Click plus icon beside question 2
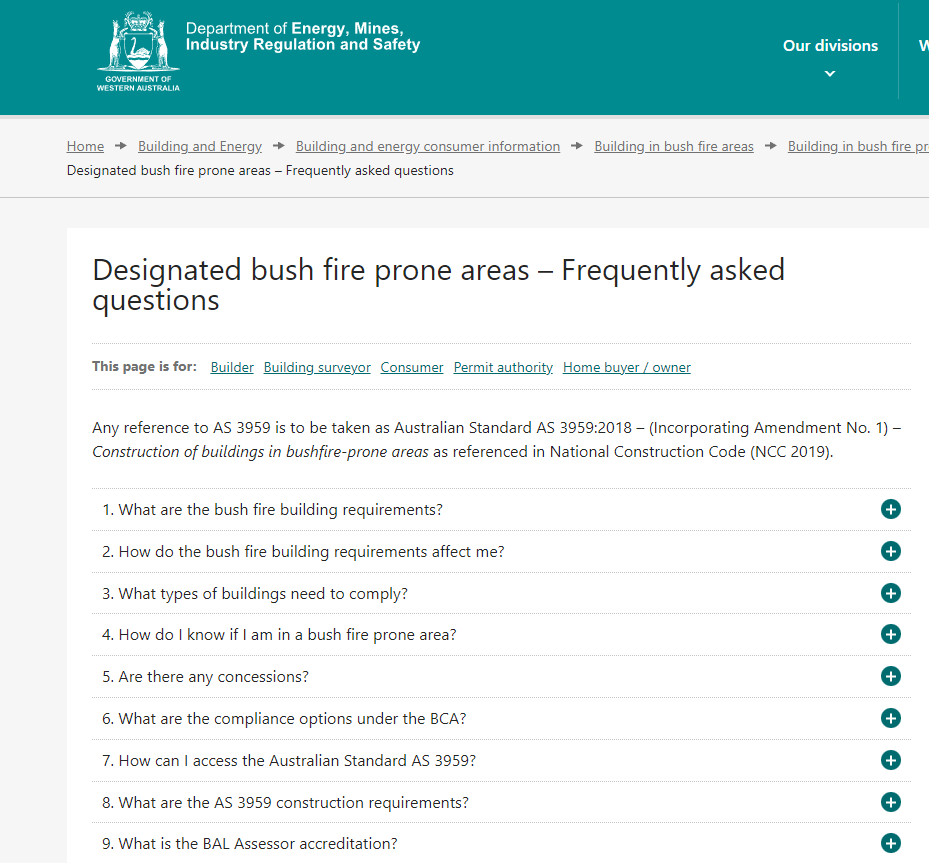 pyautogui.click(x=890, y=551)
